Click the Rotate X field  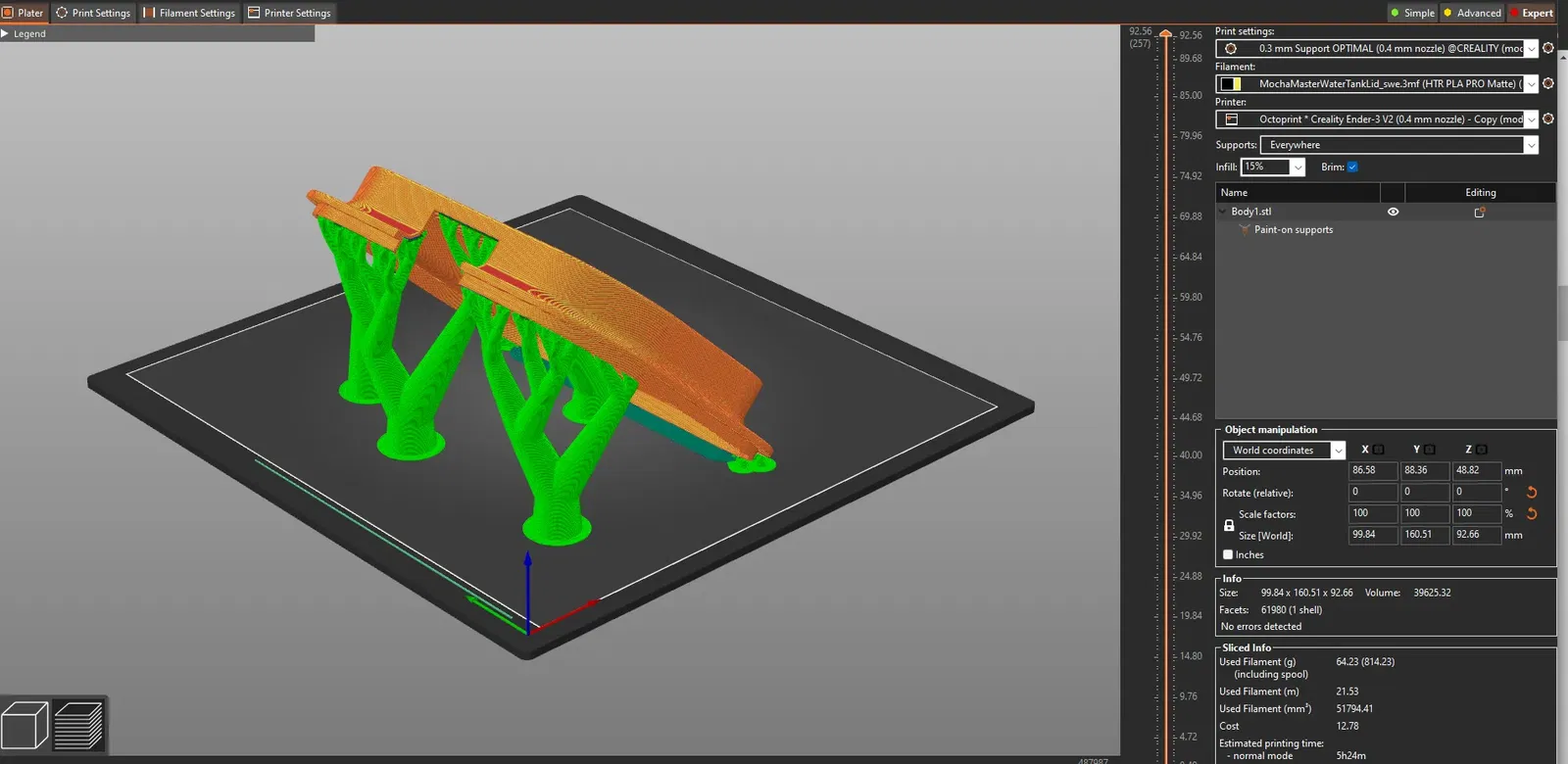(1373, 493)
